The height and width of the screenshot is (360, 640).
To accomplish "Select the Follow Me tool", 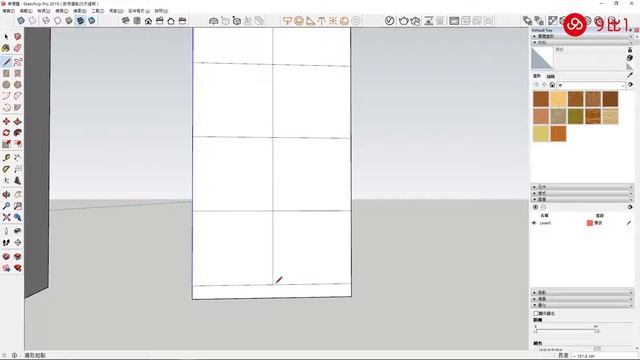I will 18,133.
